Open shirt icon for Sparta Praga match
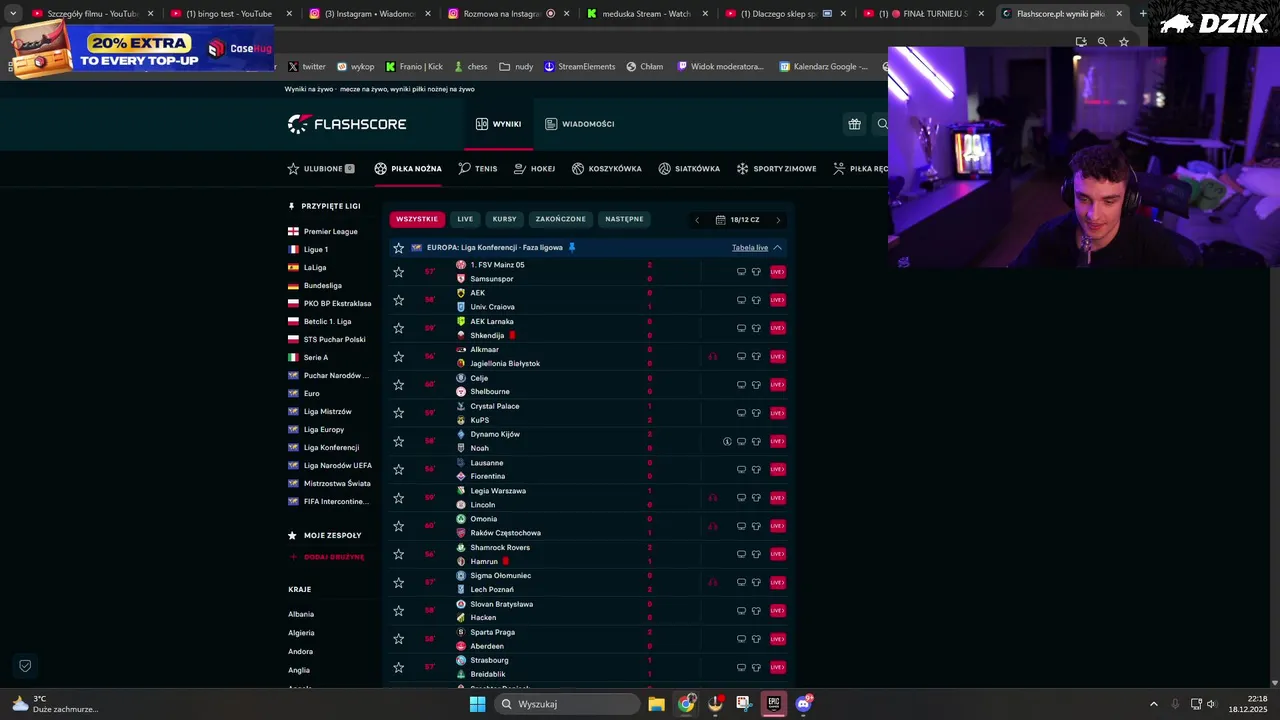 [756, 639]
